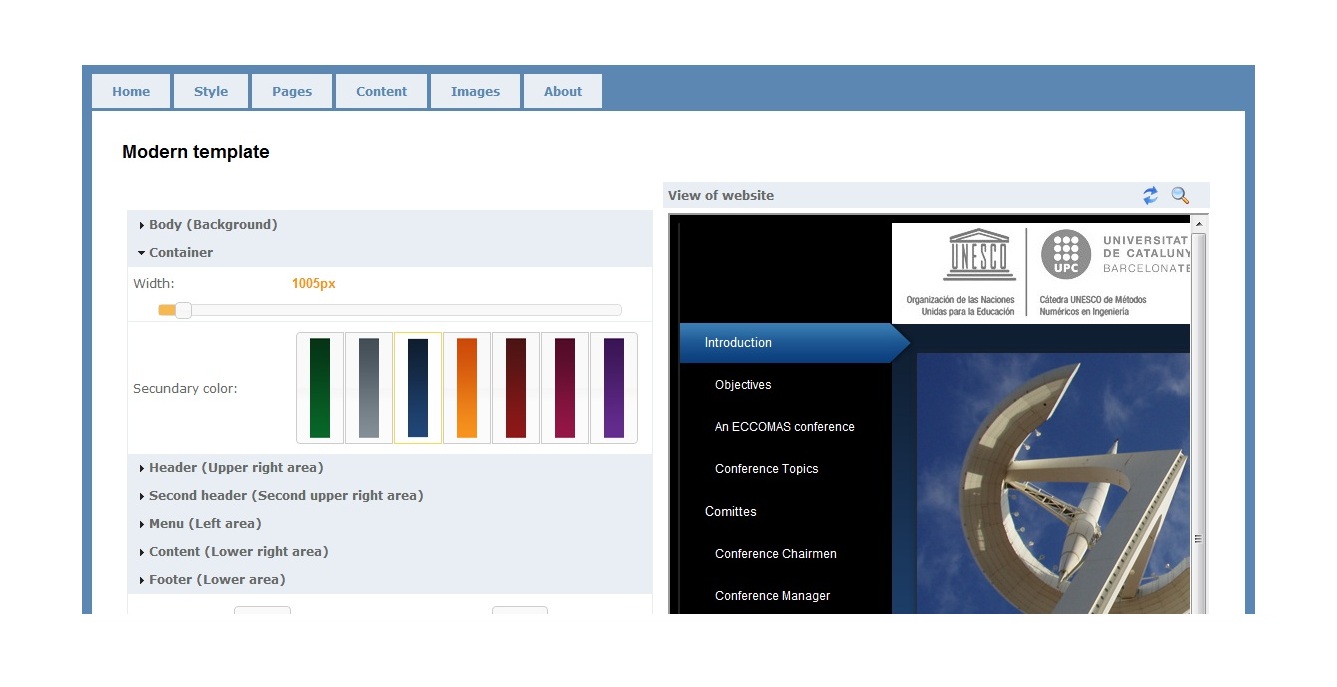Click the container width slider handle
The width and height of the screenshot is (1337, 687).
pos(183,310)
